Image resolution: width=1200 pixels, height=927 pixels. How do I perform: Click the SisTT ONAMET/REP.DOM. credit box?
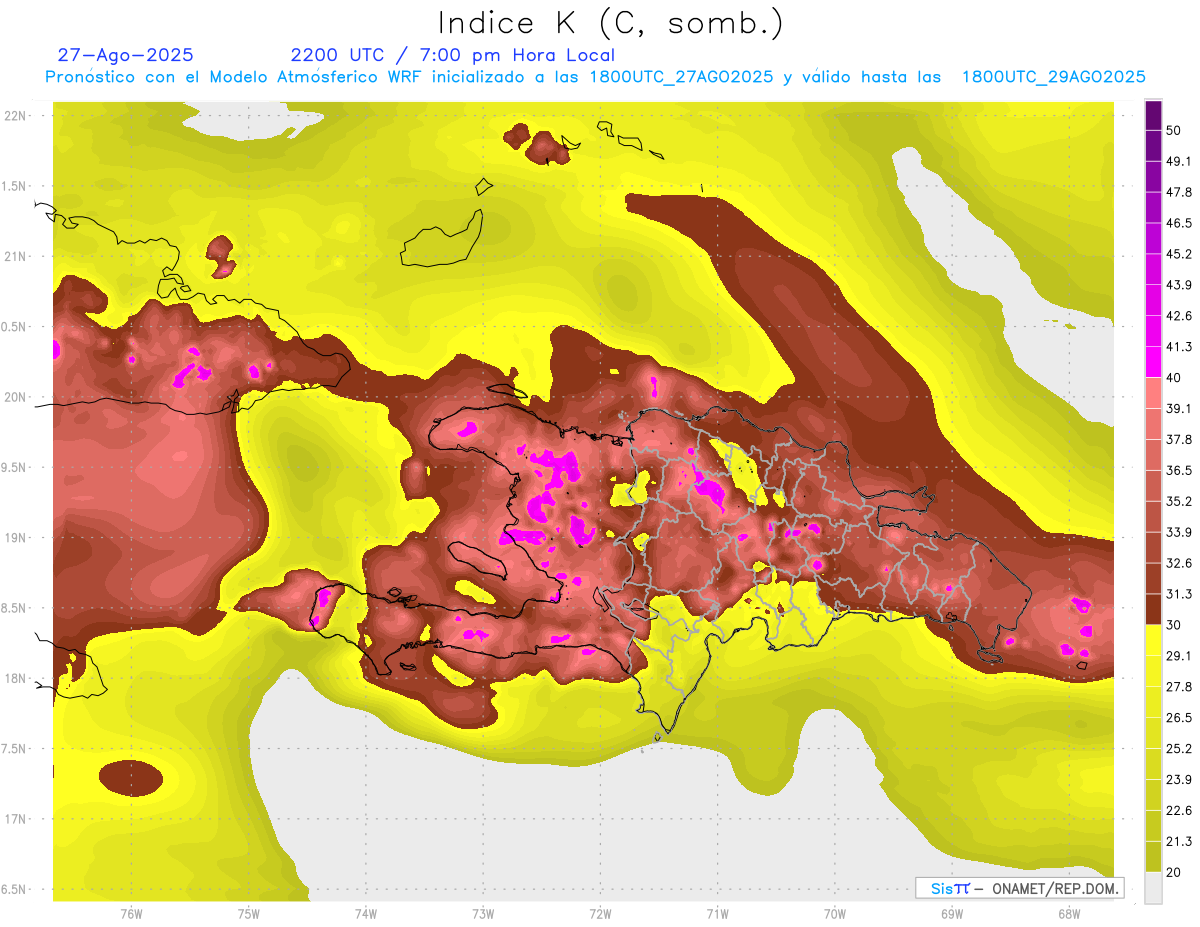pos(1019,888)
